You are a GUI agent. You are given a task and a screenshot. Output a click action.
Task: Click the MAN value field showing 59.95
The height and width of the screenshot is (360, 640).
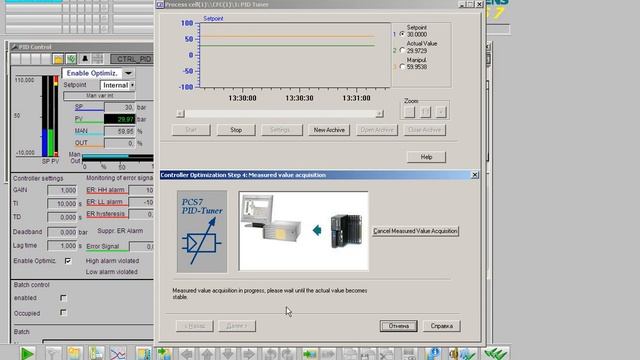[x=120, y=131]
